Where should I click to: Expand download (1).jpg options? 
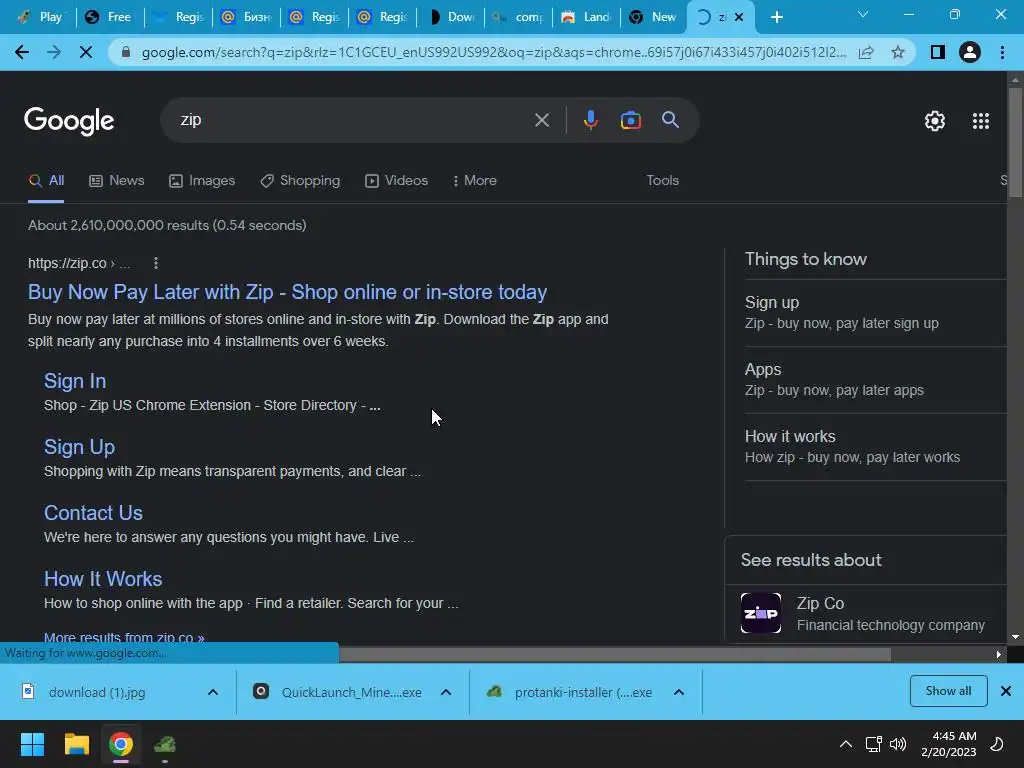pos(213,692)
